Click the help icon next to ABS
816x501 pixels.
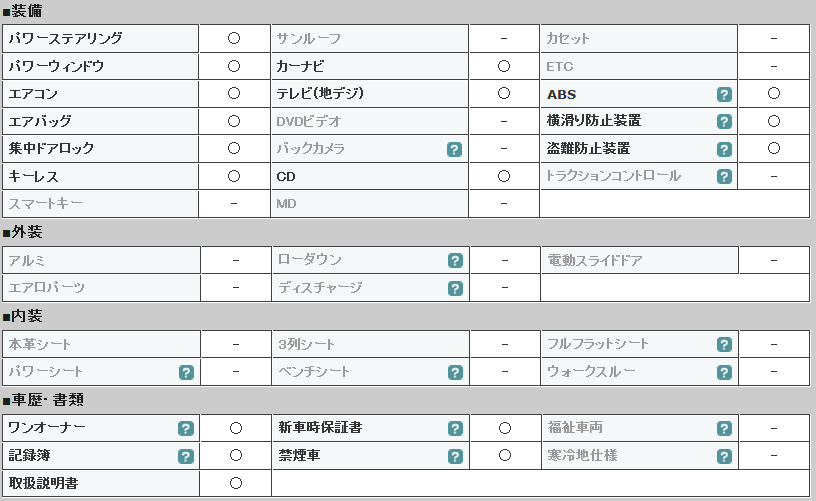[724, 95]
